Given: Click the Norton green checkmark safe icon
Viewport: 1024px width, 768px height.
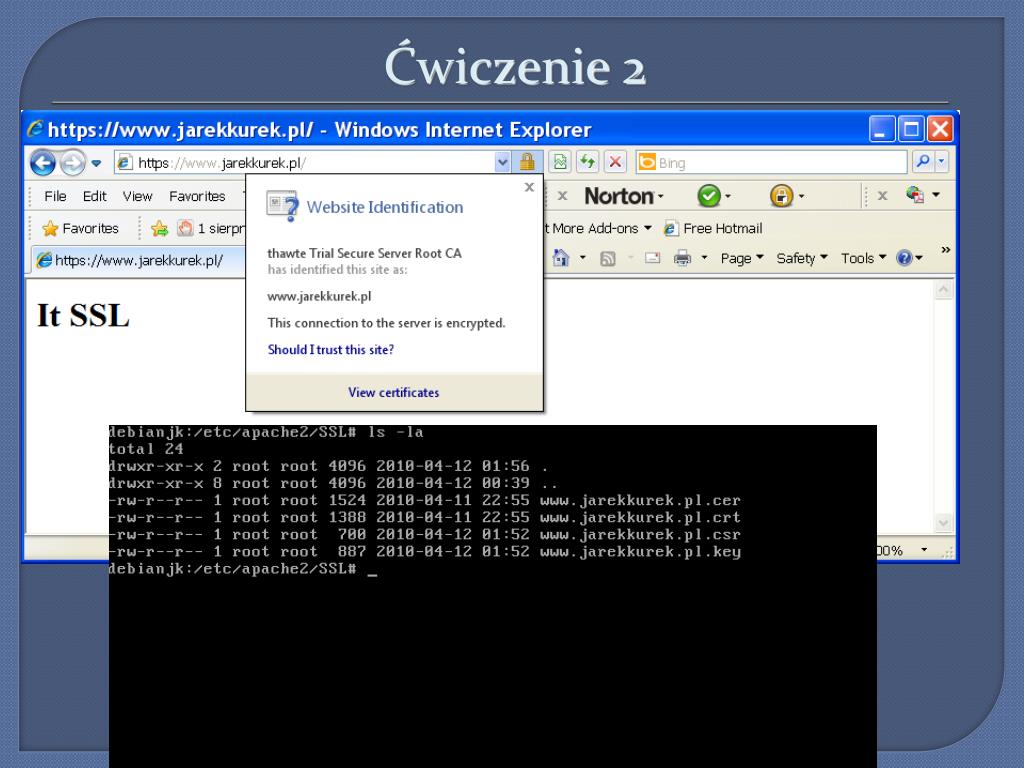Looking at the screenshot, I should coord(709,195).
